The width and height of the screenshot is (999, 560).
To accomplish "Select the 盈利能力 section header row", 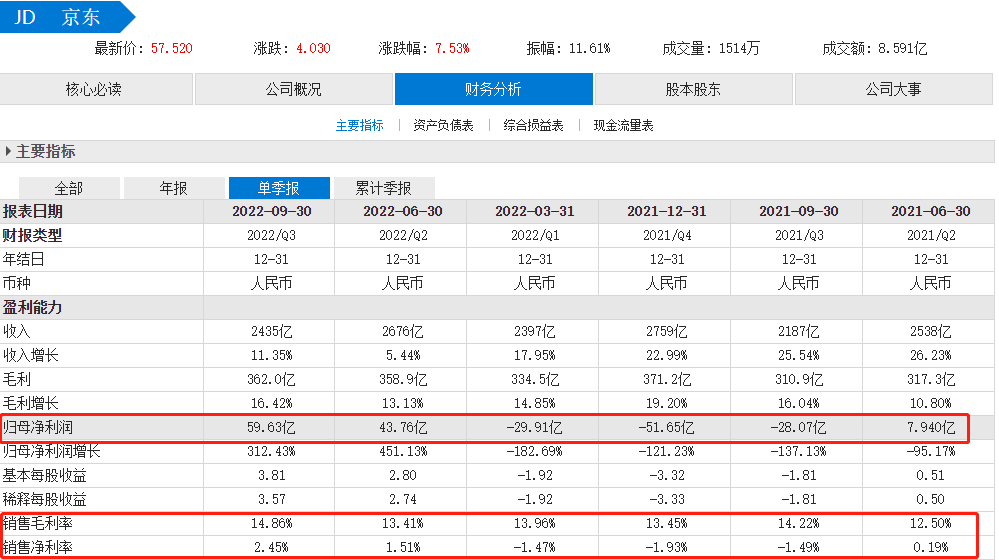I will (33, 307).
